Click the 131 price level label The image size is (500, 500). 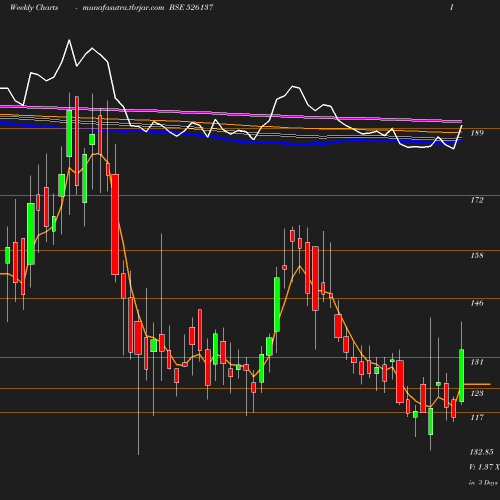pos(477,362)
